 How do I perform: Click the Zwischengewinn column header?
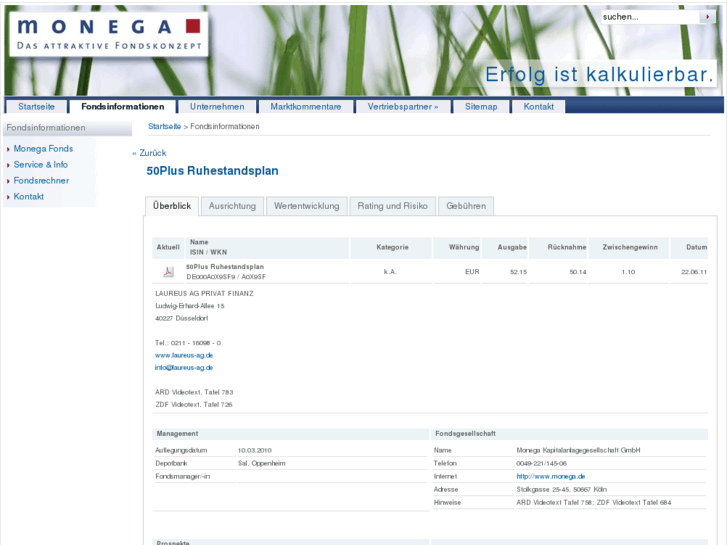click(x=630, y=247)
